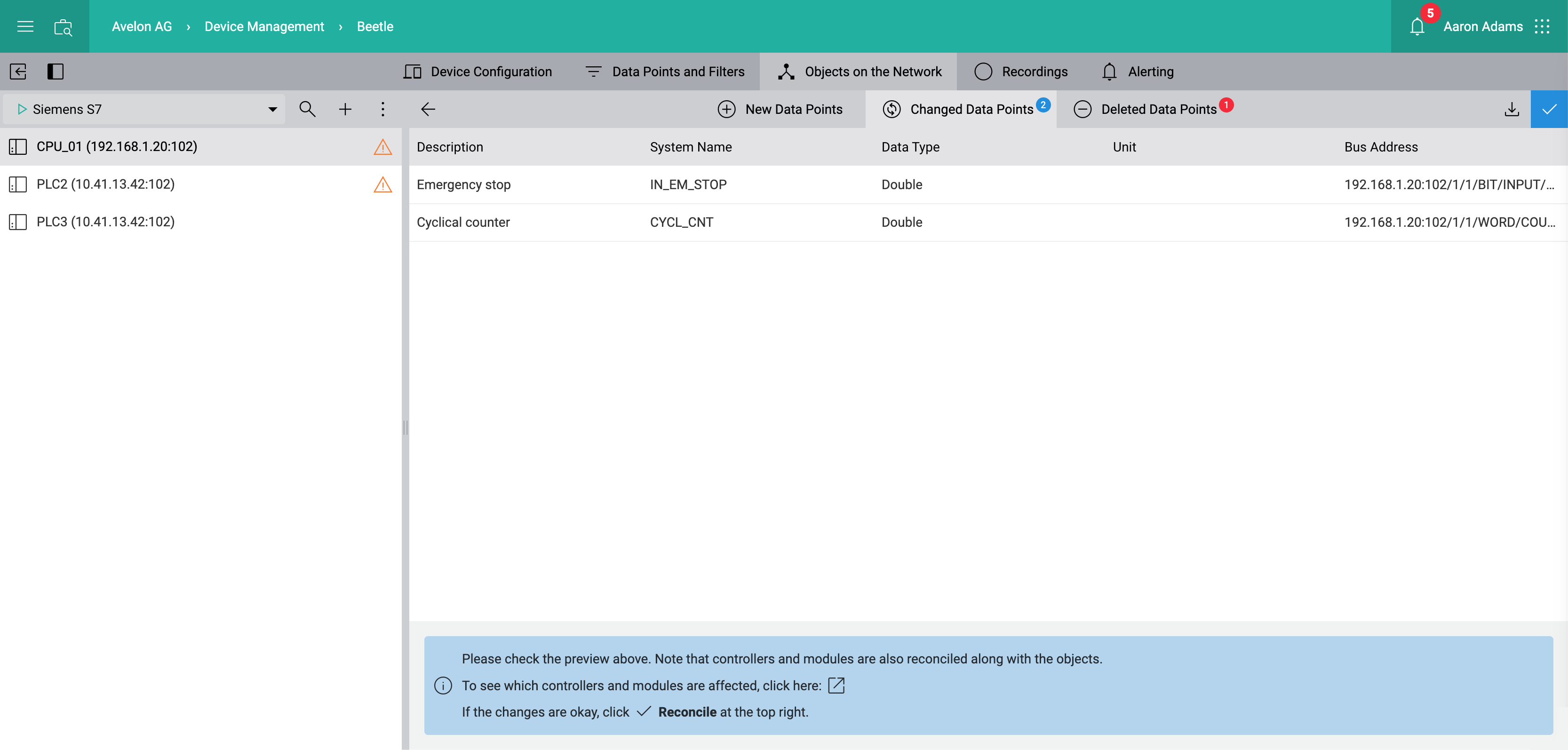
Task: Open the affected controllers external link icon
Action: pos(836,686)
